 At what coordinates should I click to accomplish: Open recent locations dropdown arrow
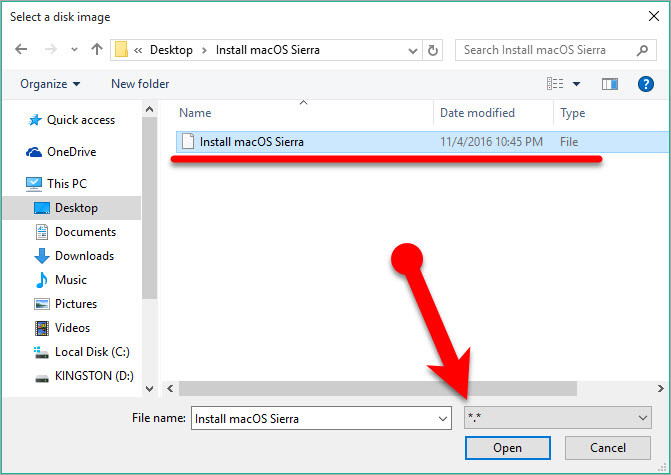coord(74,50)
